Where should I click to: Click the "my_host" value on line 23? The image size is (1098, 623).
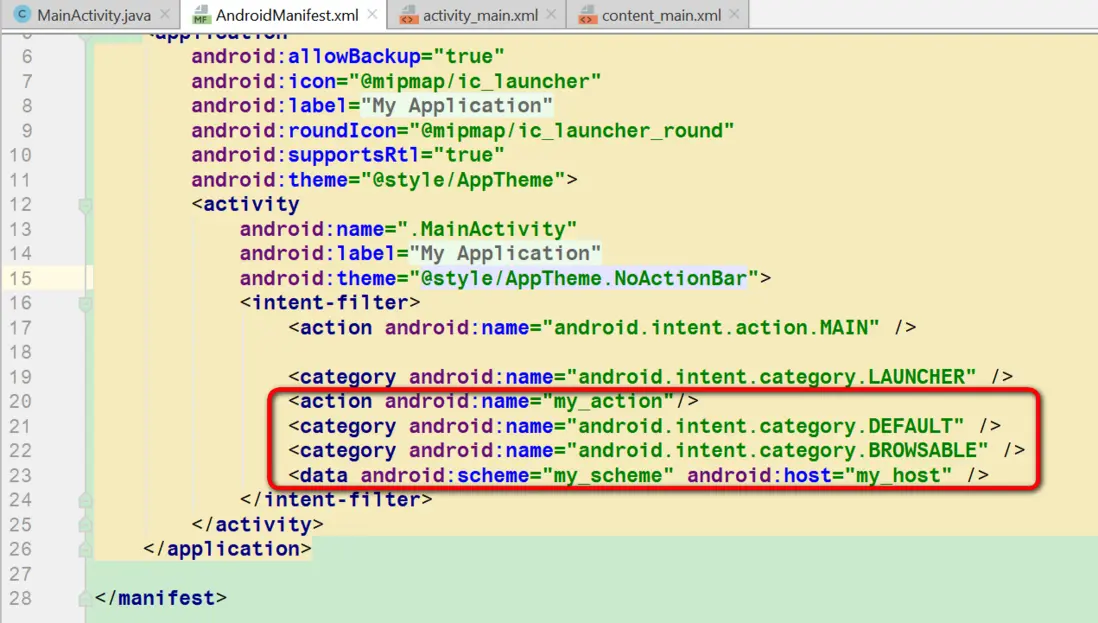click(x=898, y=476)
